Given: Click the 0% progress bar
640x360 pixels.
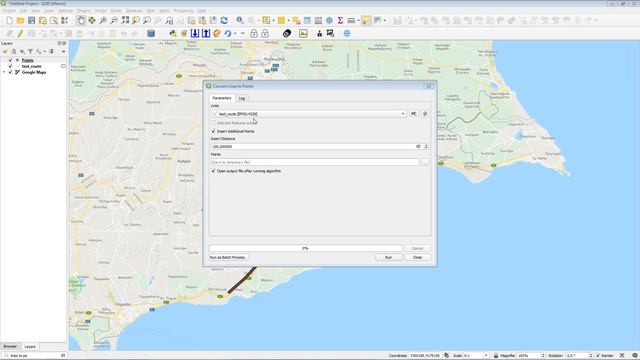Looking at the screenshot, I should click(305, 248).
